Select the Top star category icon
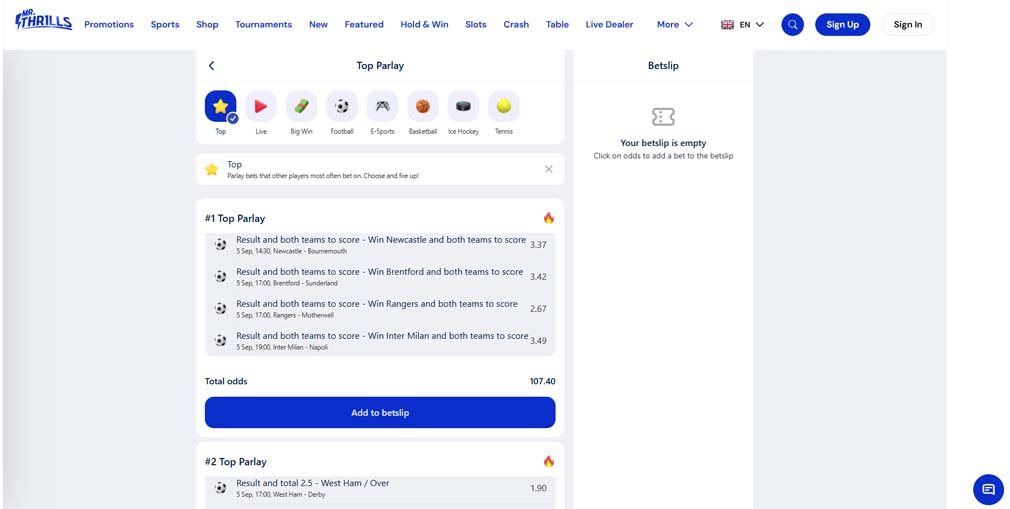1010x509 pixels. [x=221, y=106]
